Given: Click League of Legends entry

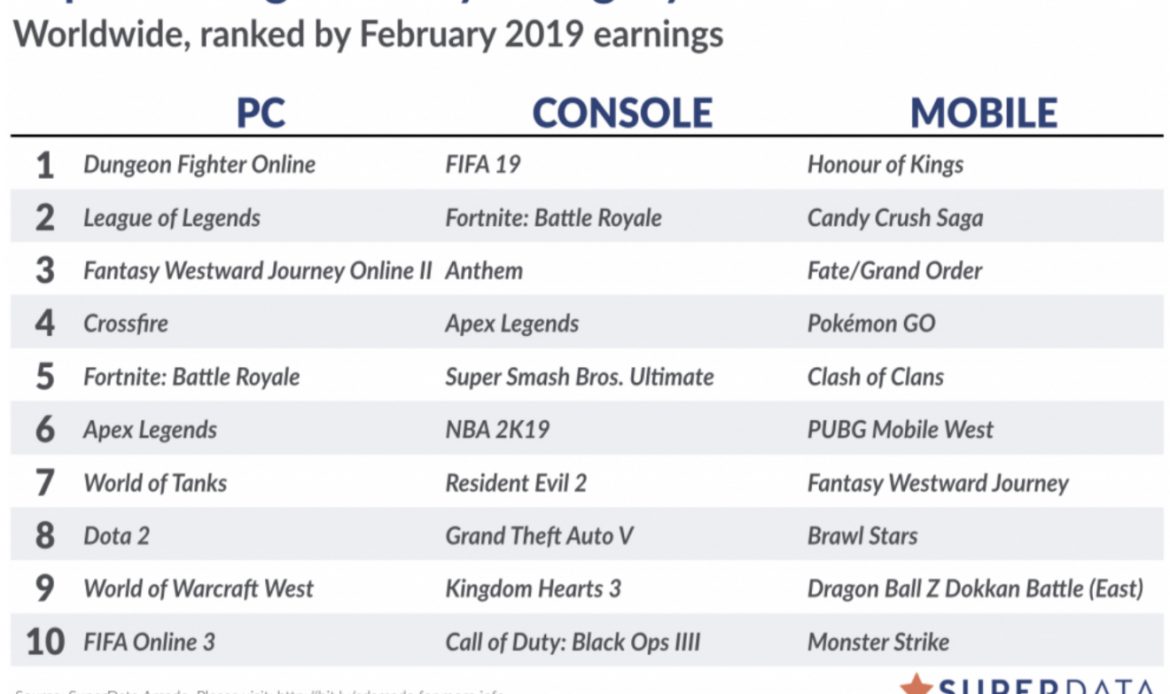Looking at the screenshot, I should point(172,218).
